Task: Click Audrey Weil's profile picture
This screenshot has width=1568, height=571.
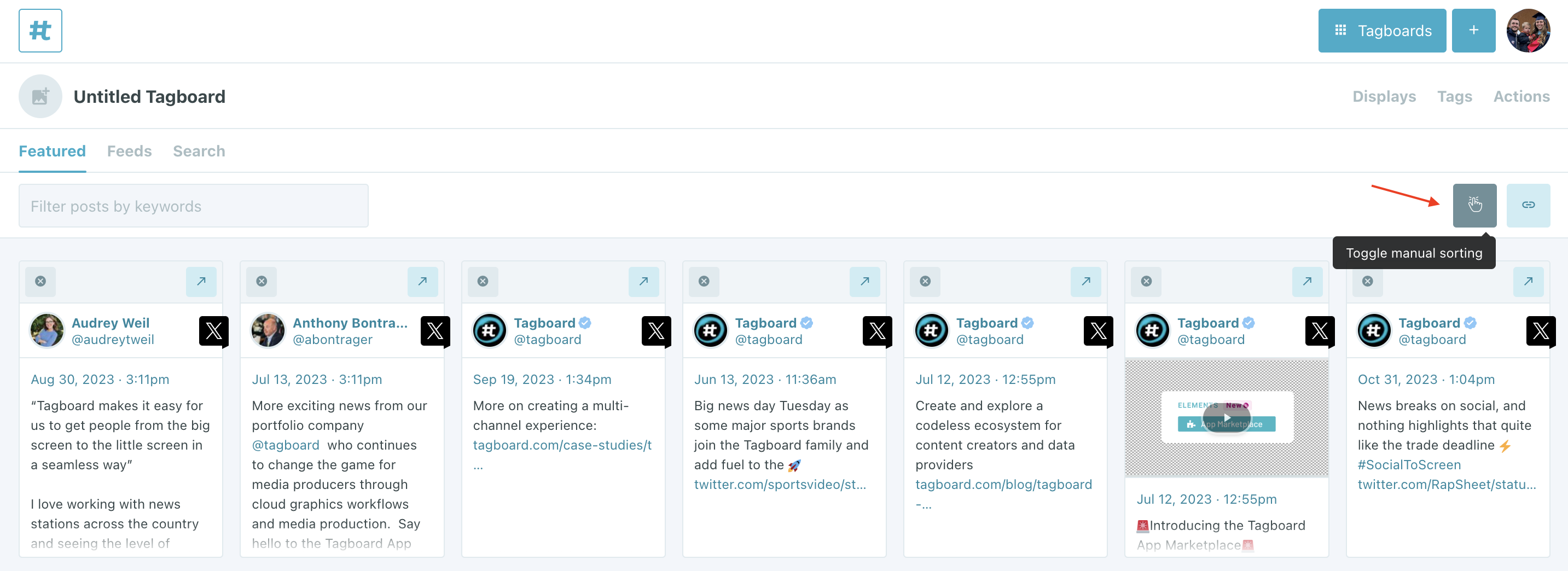Action: [47, 330]
